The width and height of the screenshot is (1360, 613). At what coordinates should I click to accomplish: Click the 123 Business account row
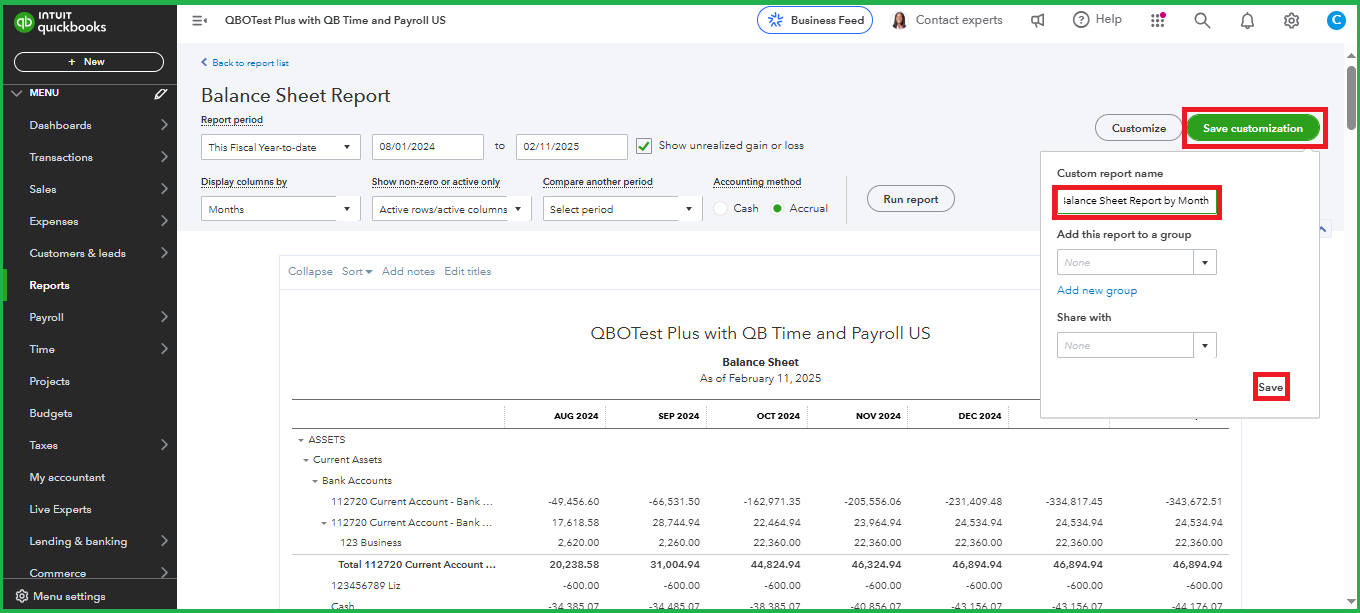tap(760, 543)
